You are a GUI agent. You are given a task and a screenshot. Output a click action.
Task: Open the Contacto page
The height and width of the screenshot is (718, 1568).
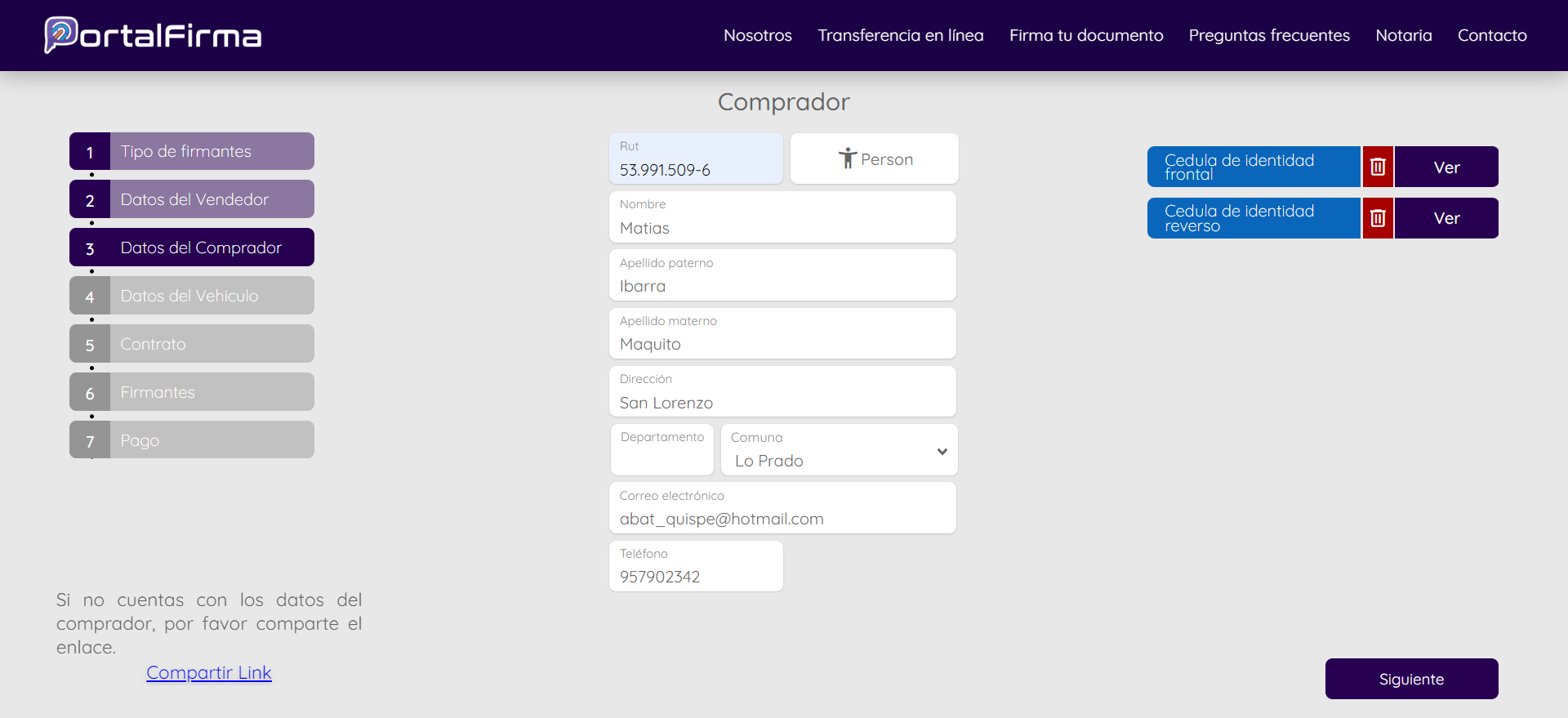point(1491,35)
